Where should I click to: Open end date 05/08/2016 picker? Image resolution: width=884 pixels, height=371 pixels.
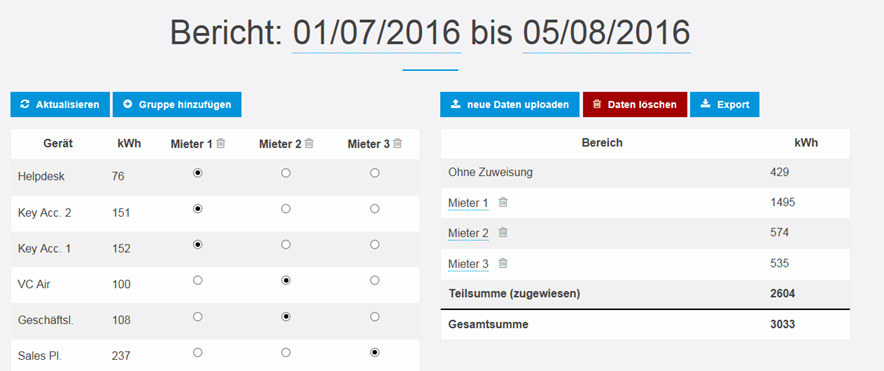[x=607, y=34]
